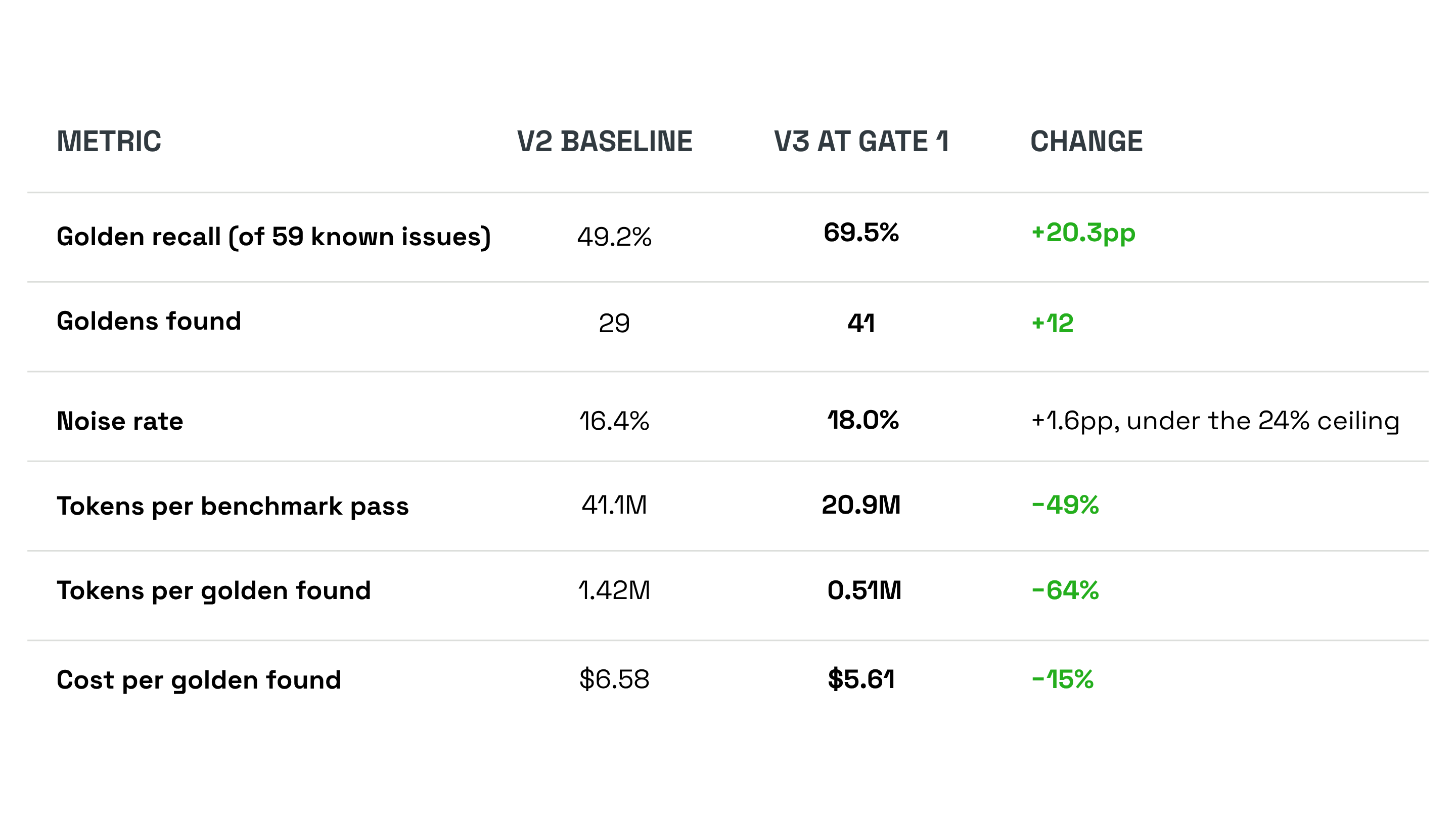Click Cost per golden found label
This screenshot has height=819, width=1456.
click(198, 680)
